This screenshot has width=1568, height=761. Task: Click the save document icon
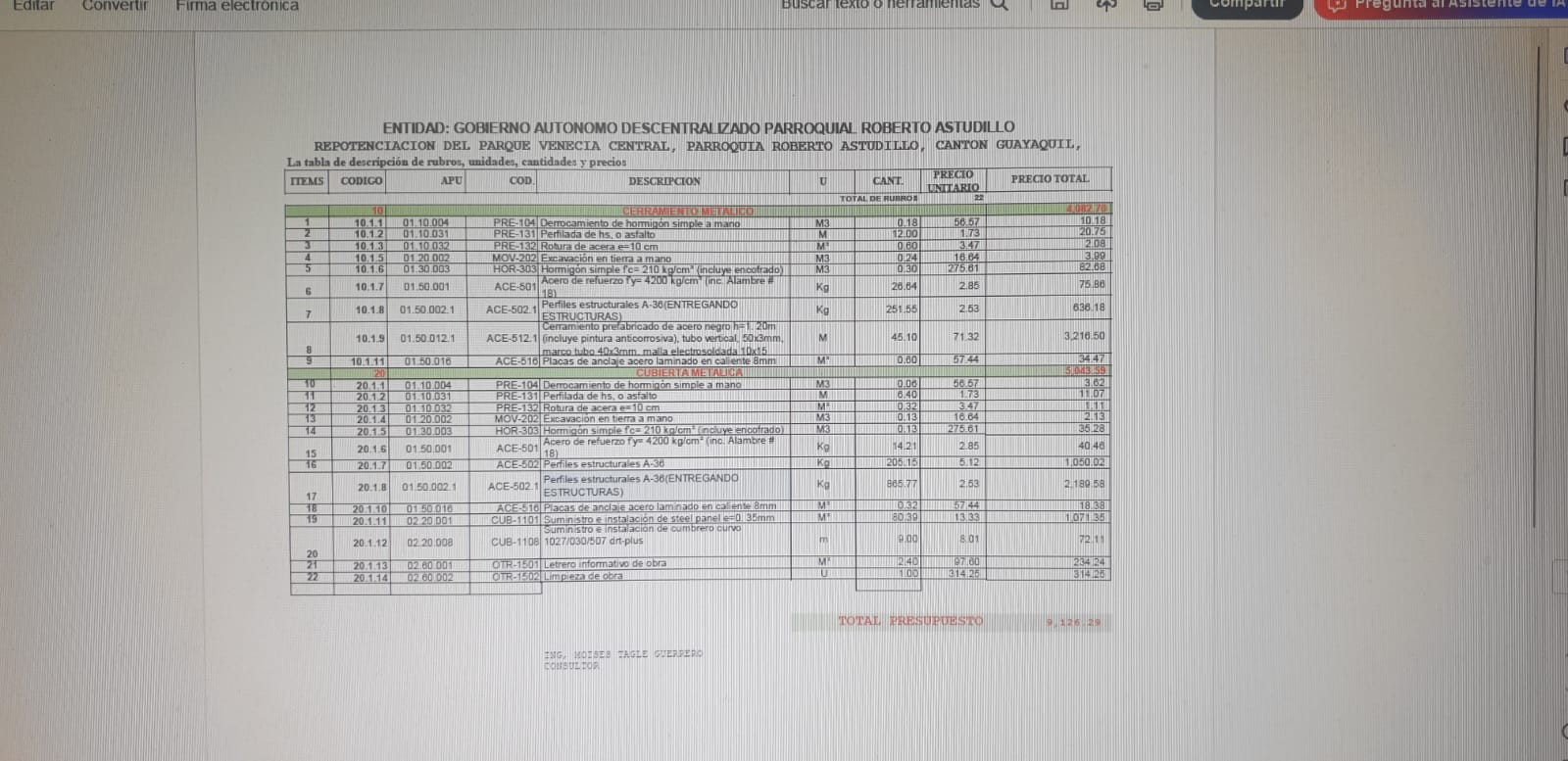coord(1059,5)
